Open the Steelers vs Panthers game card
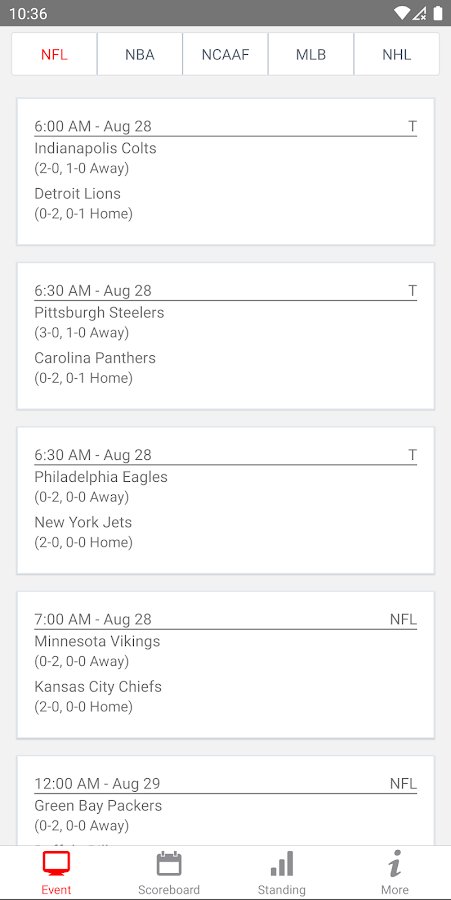 (x=226, y=336)
